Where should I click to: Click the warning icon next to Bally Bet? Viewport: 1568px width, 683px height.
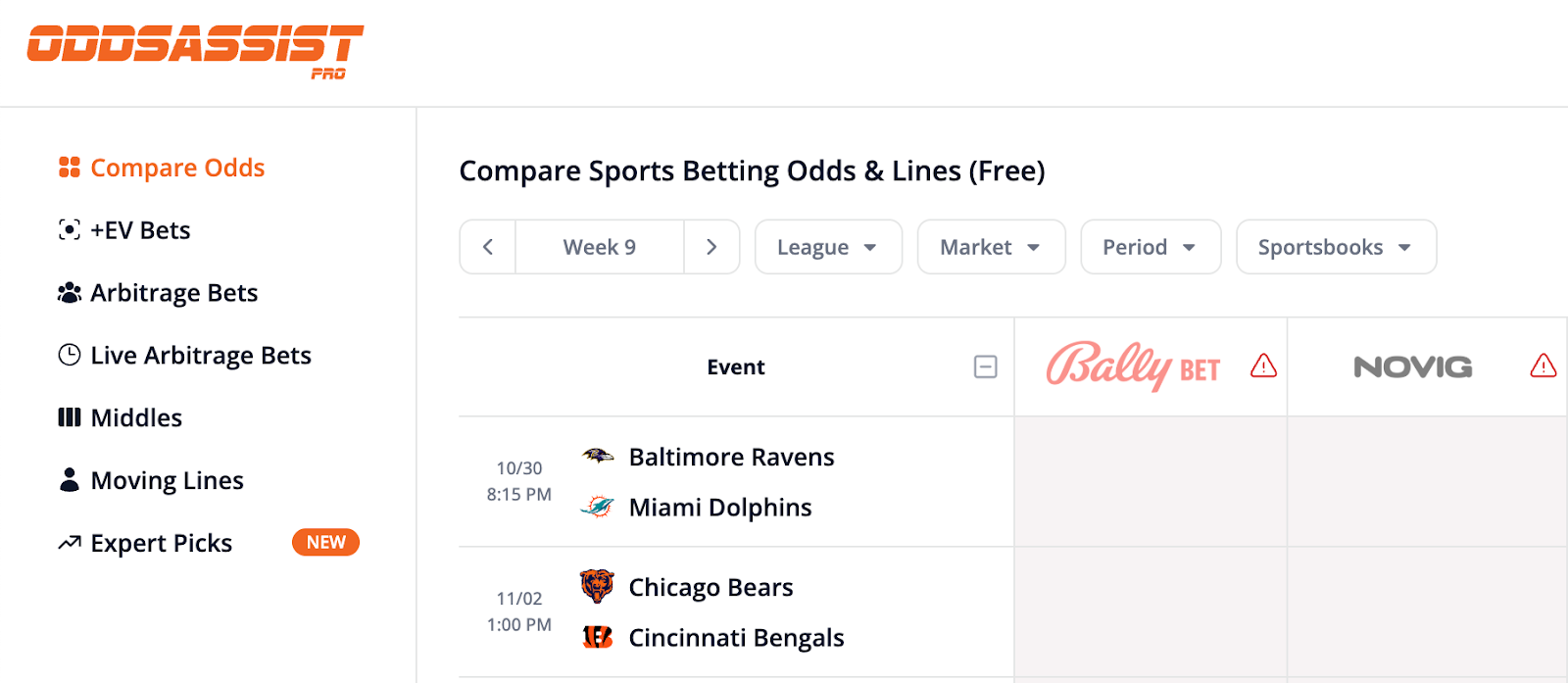point(1263,366)
